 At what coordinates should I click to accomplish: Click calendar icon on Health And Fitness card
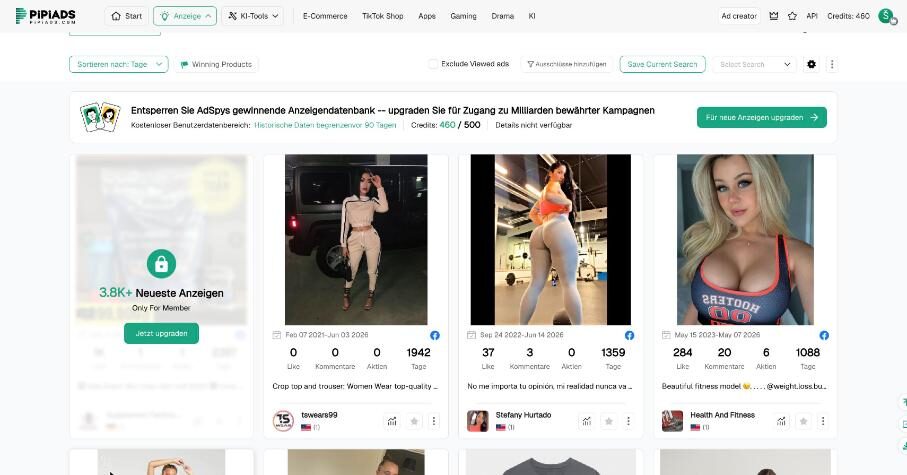click(666, 335)
